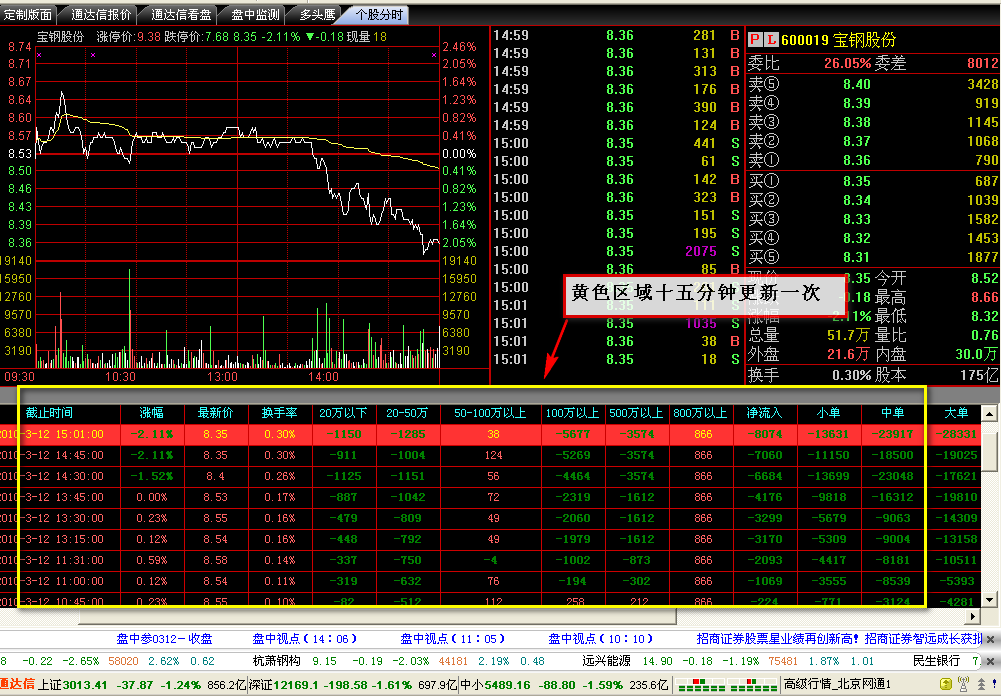Click the antenna signal icon in status bar

[963, 685]
